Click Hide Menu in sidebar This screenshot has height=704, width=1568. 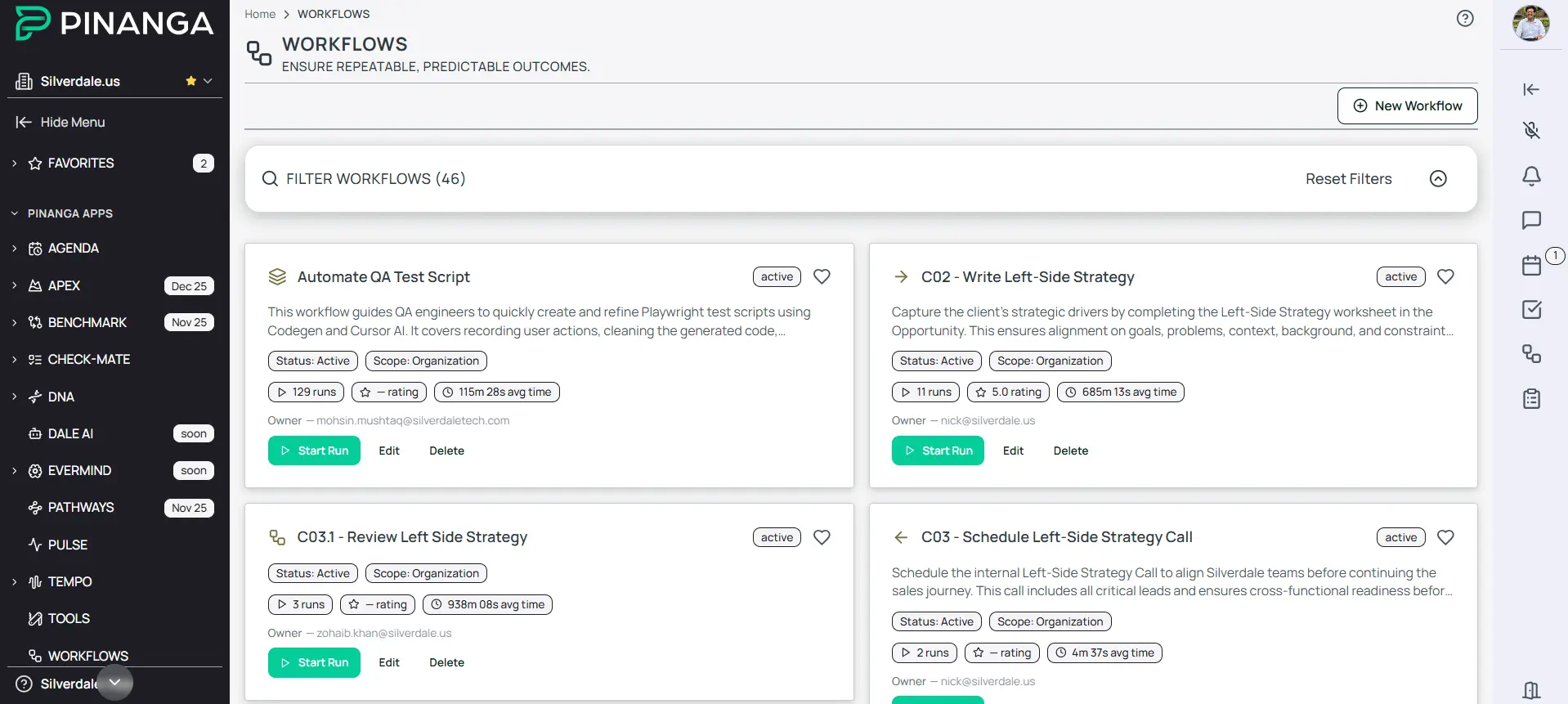coord(61,122)
